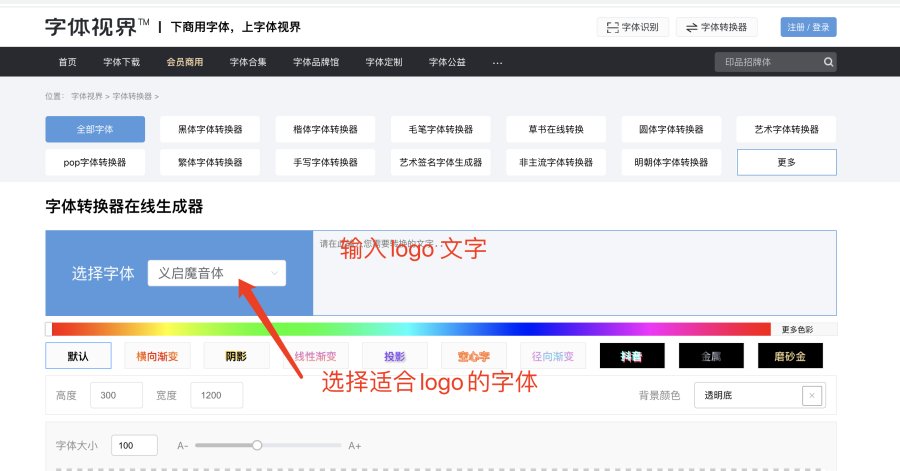Screen dimensions: 900x471
Task: Open 字体转换器 from the top header
Action: click(715, 27)
